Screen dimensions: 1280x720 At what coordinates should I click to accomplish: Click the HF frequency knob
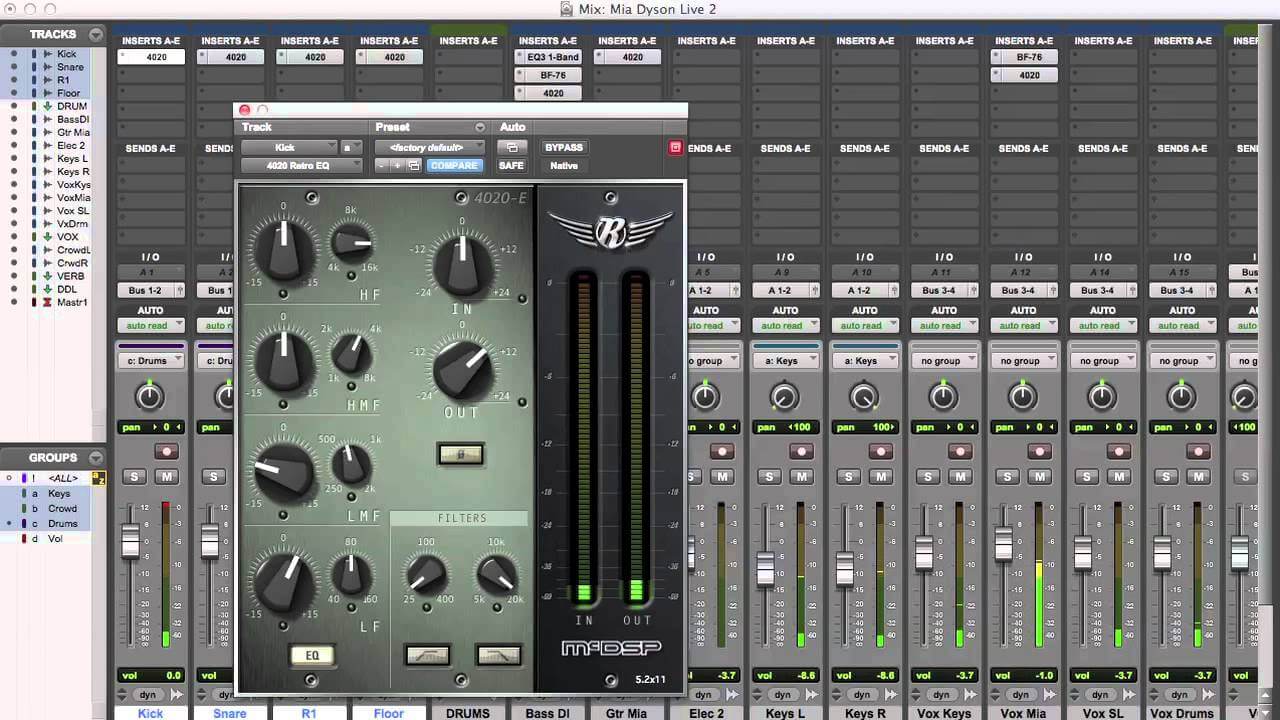[351, 243]
